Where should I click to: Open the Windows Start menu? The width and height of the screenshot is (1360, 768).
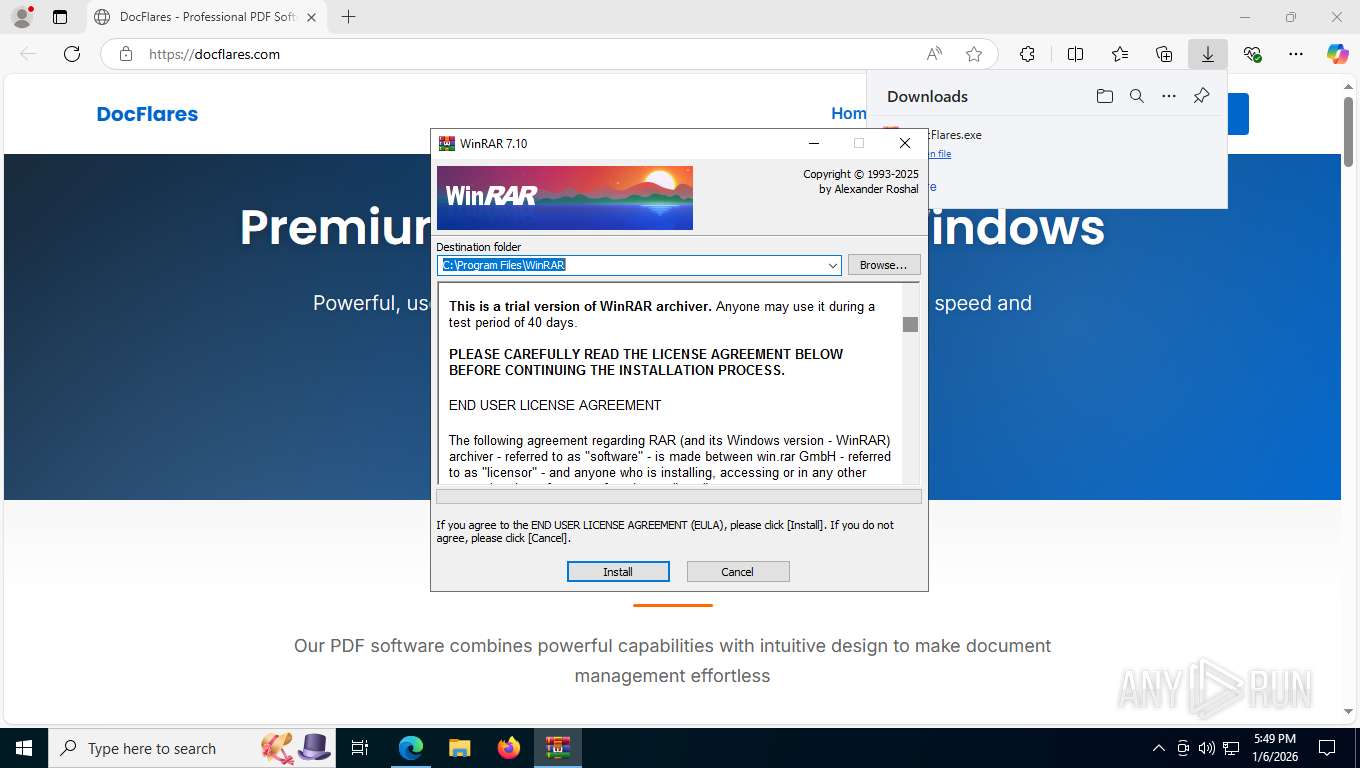point(24,748)
